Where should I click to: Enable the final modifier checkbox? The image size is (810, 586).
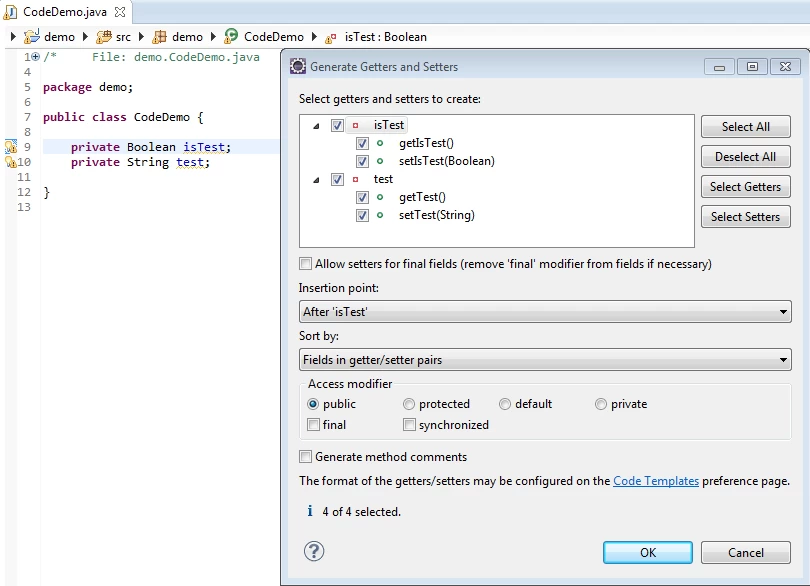coord(313,425)
